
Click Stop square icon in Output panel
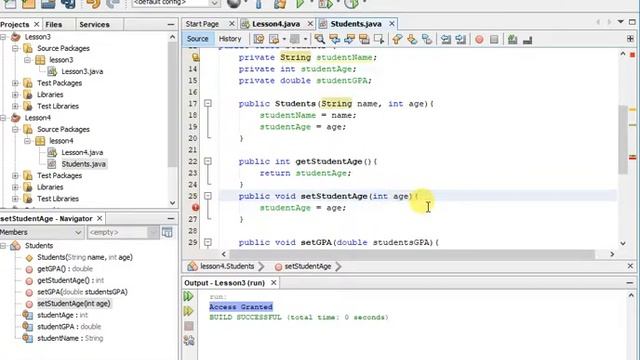point(189,326)
